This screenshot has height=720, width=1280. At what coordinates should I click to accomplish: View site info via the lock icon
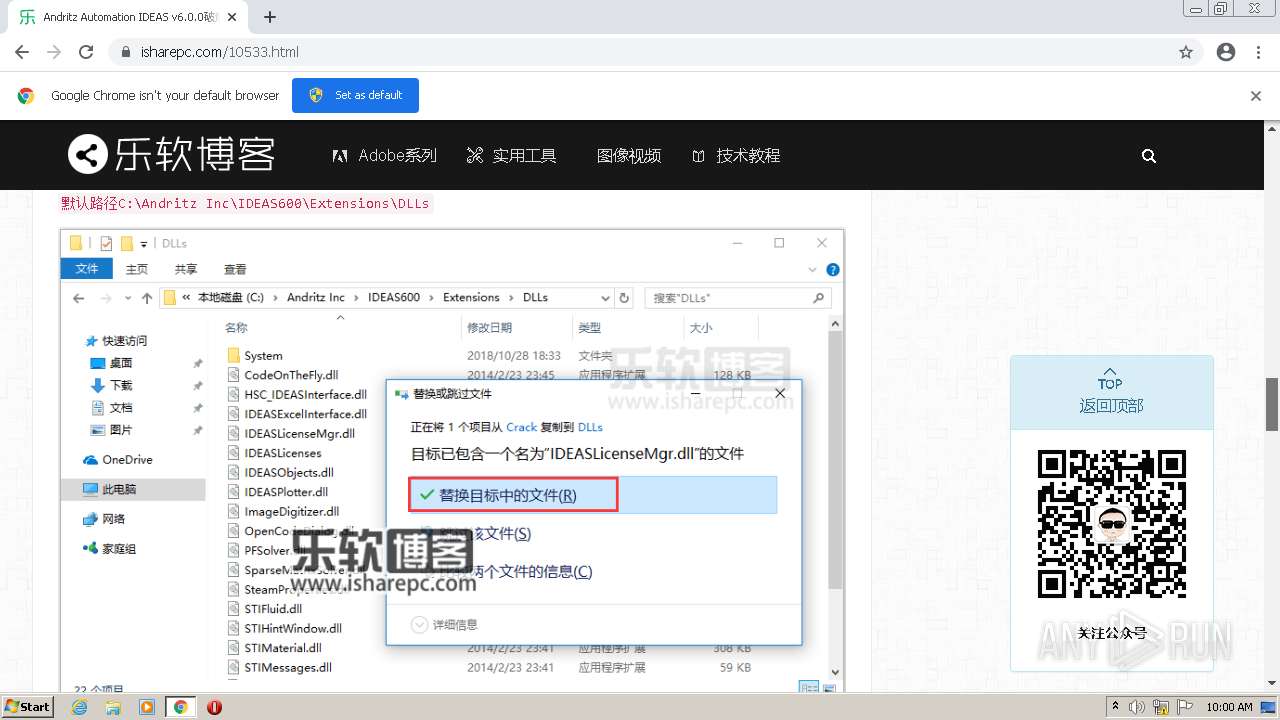coord(125,52)
